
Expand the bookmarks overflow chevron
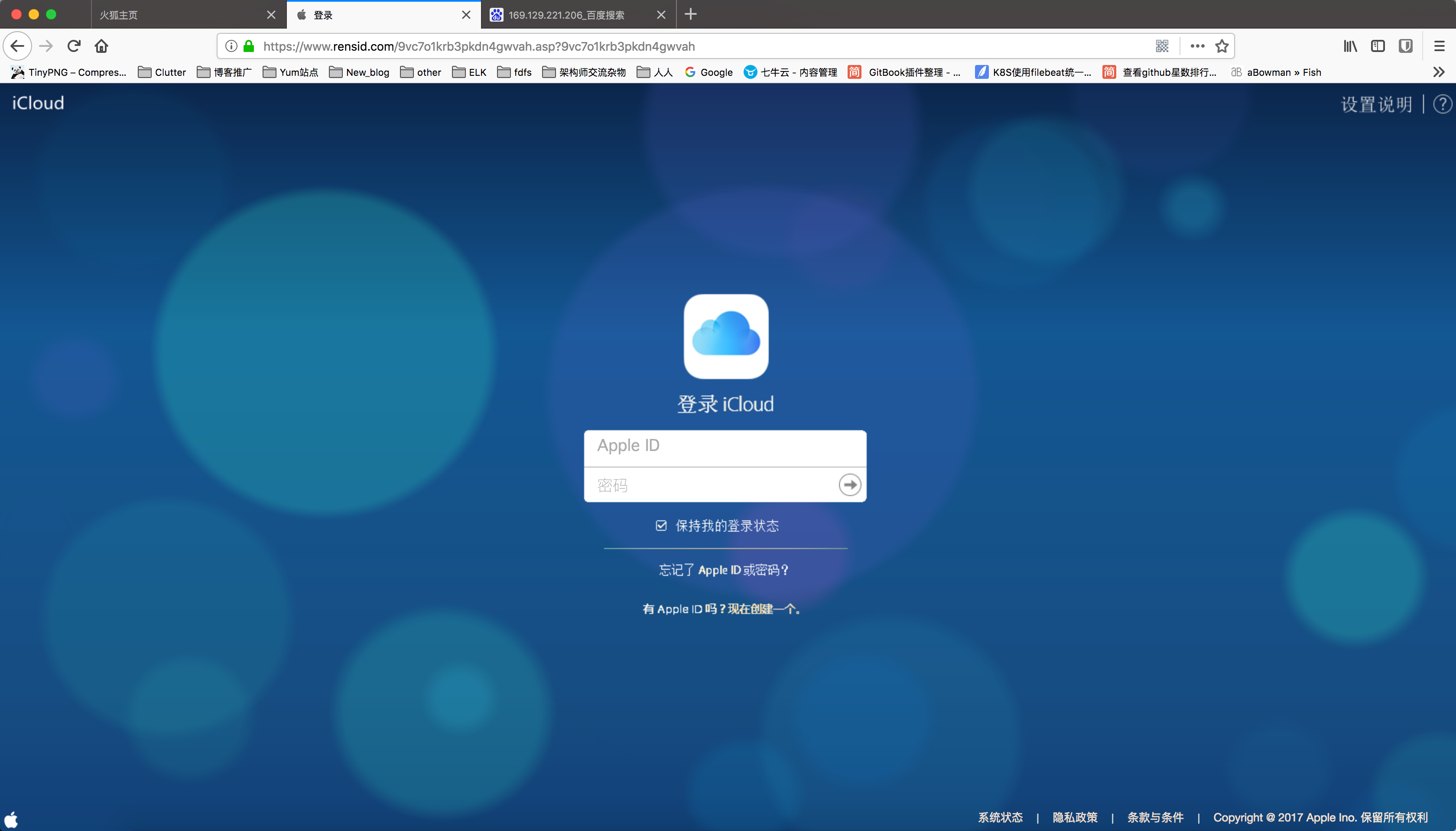click(1438, 72)
